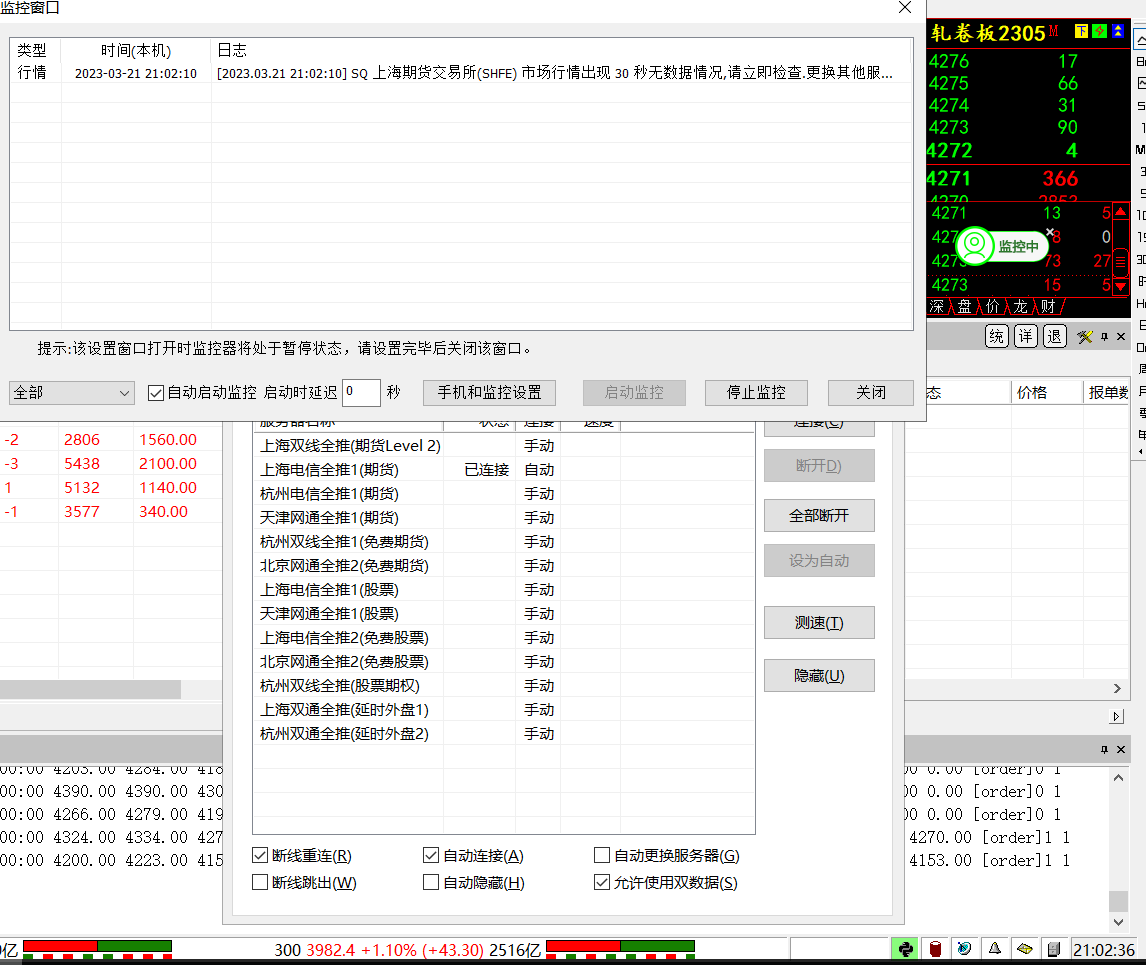Click the bell alert icon

coord(995,949)
